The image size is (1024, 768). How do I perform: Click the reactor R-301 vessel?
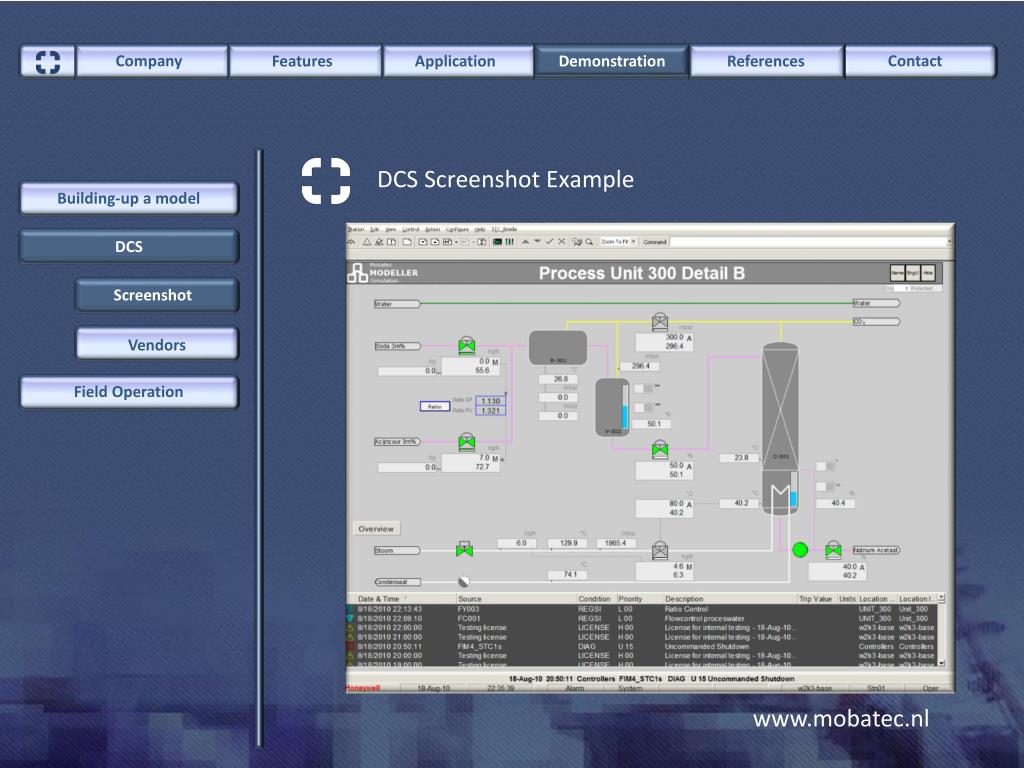558,347
